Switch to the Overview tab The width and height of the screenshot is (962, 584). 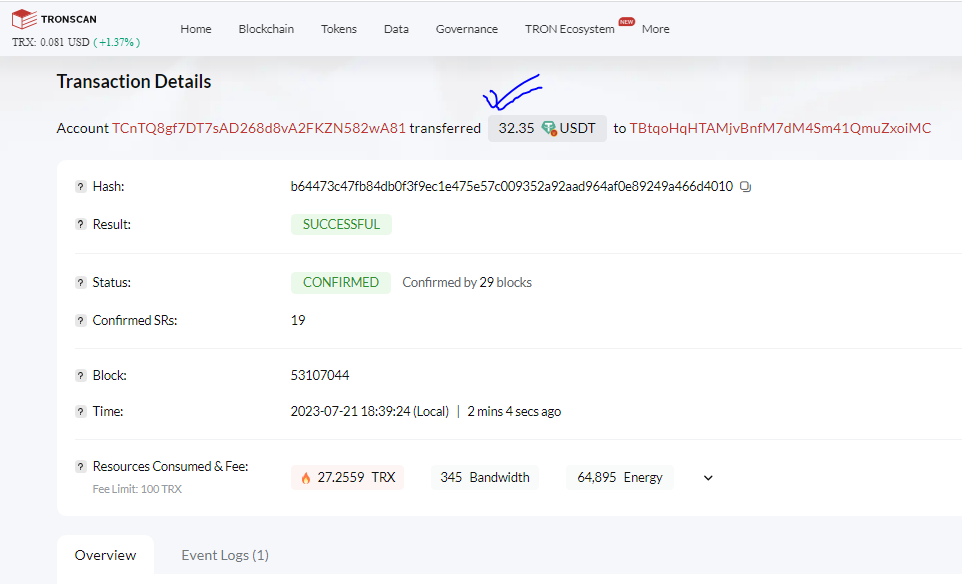click(x=106, y=555)
